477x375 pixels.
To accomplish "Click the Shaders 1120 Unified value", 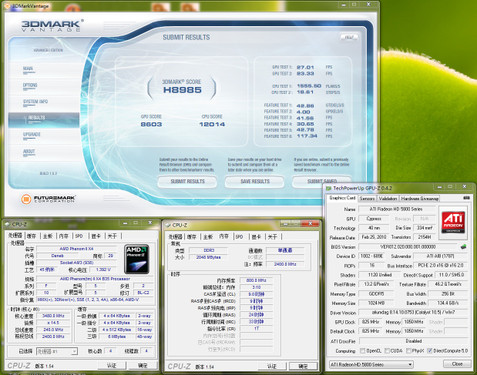I will [x=380, y=275].
